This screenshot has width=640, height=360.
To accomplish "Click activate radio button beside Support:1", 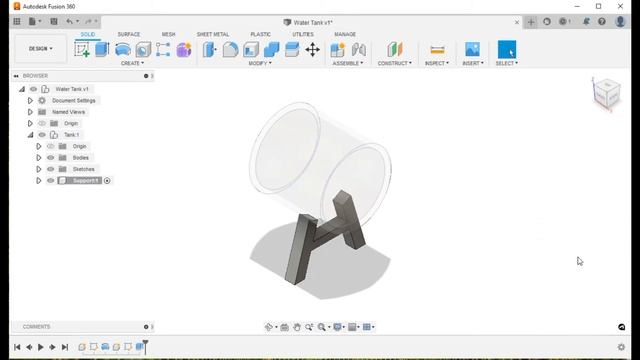I will click(x=107, y=180).
